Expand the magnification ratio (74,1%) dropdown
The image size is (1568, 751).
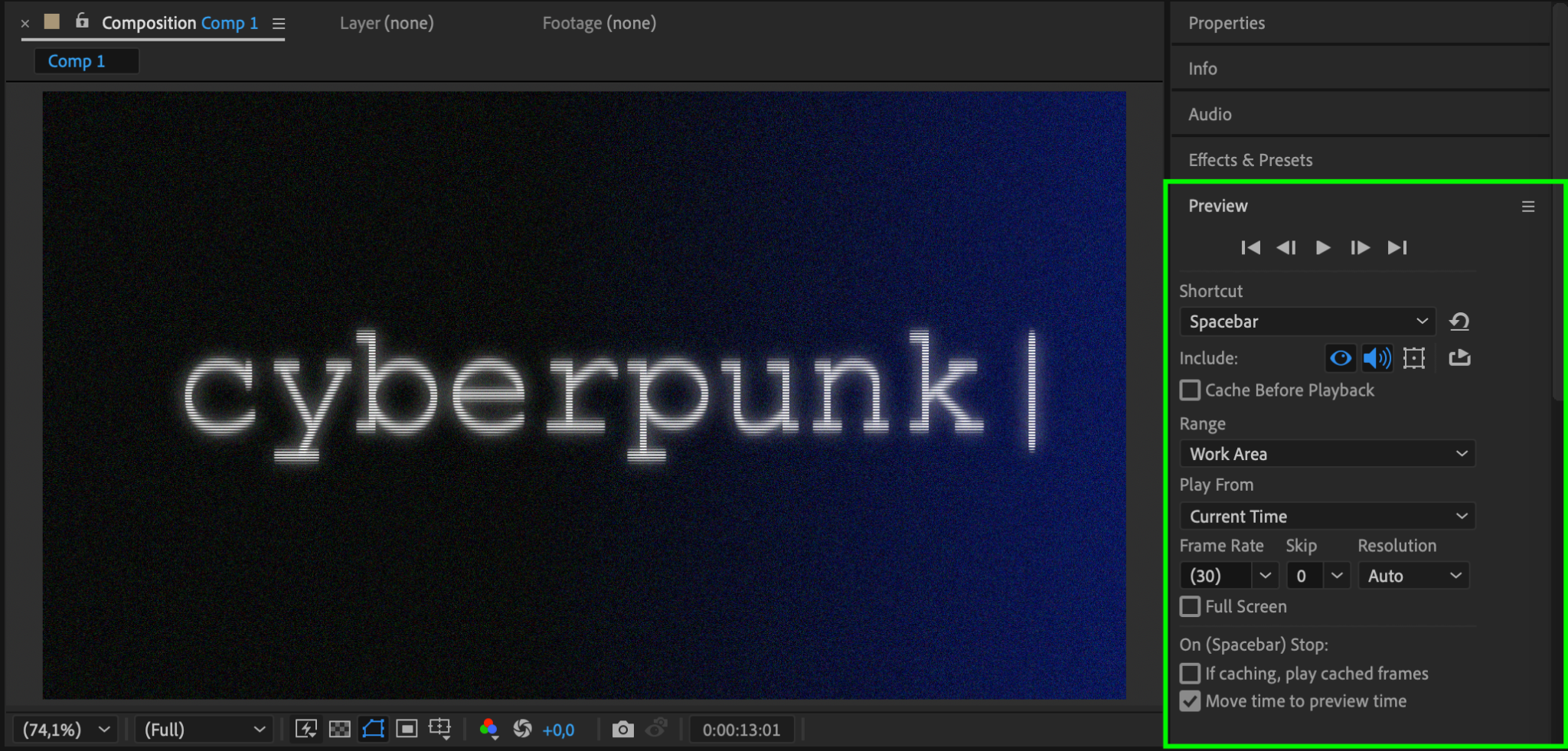[x=66, y=730]
